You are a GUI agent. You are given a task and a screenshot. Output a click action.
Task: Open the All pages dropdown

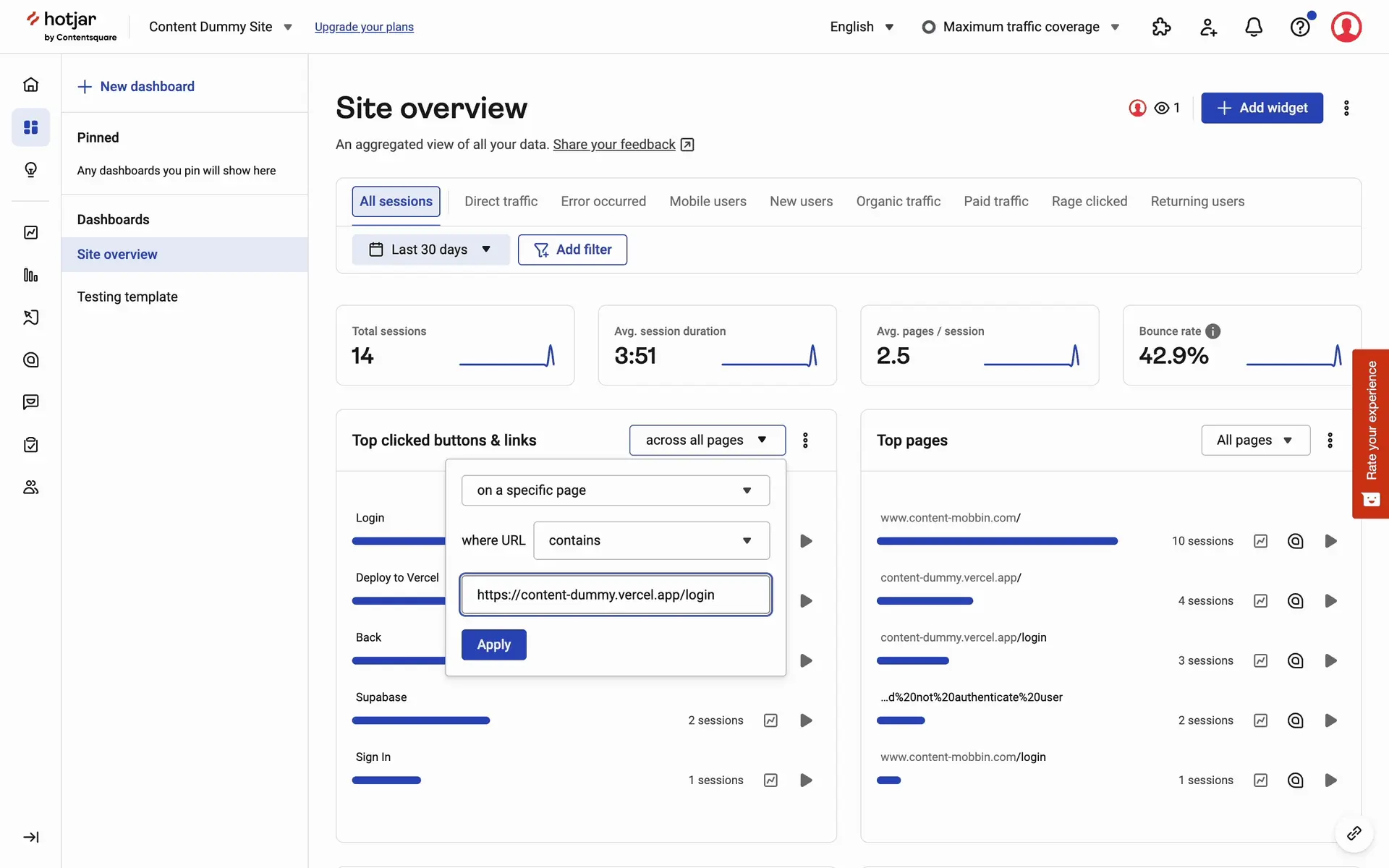coord(1254,440)
